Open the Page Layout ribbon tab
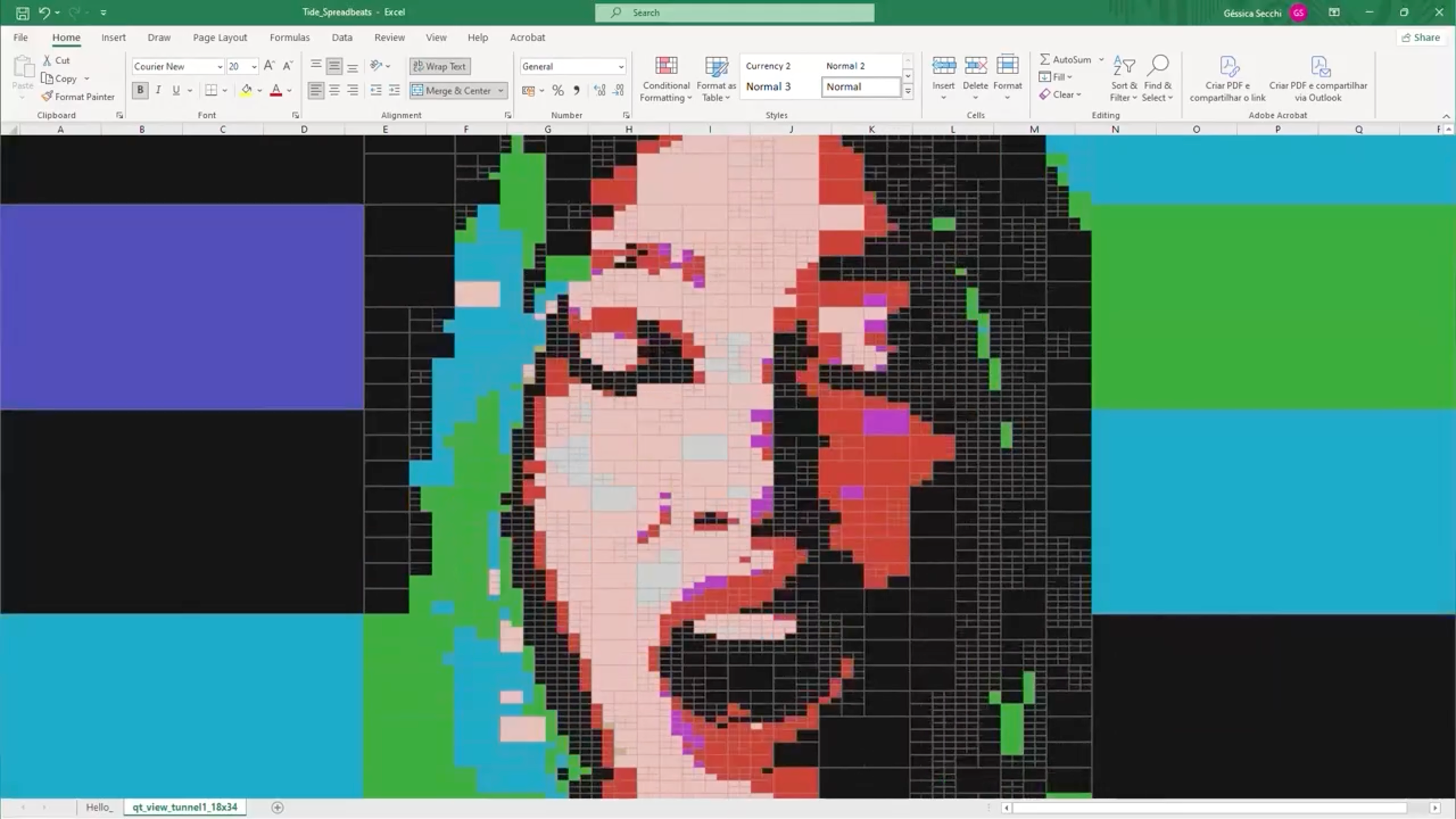Screen dimensions: 1456x819 [220, 38]
